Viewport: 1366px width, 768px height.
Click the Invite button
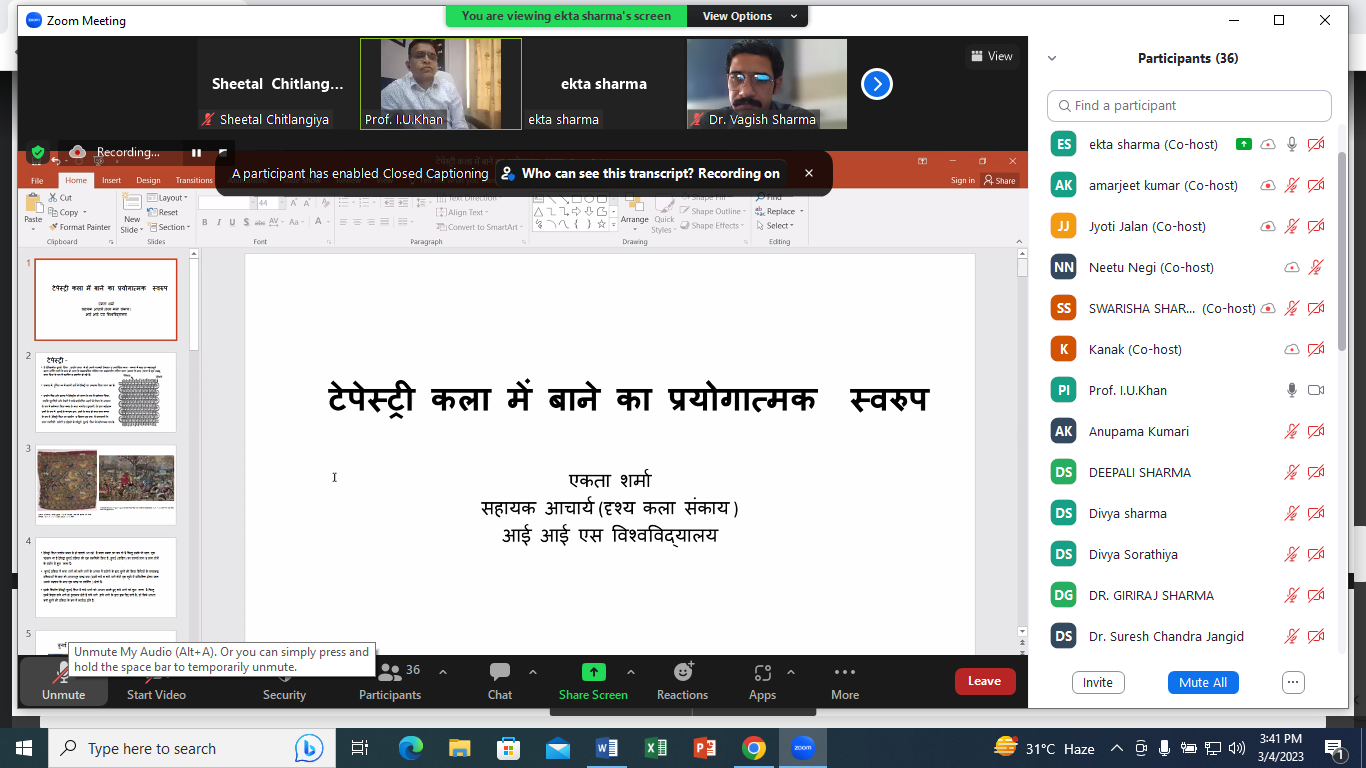pyautogui.click(x=1097, y=682)
